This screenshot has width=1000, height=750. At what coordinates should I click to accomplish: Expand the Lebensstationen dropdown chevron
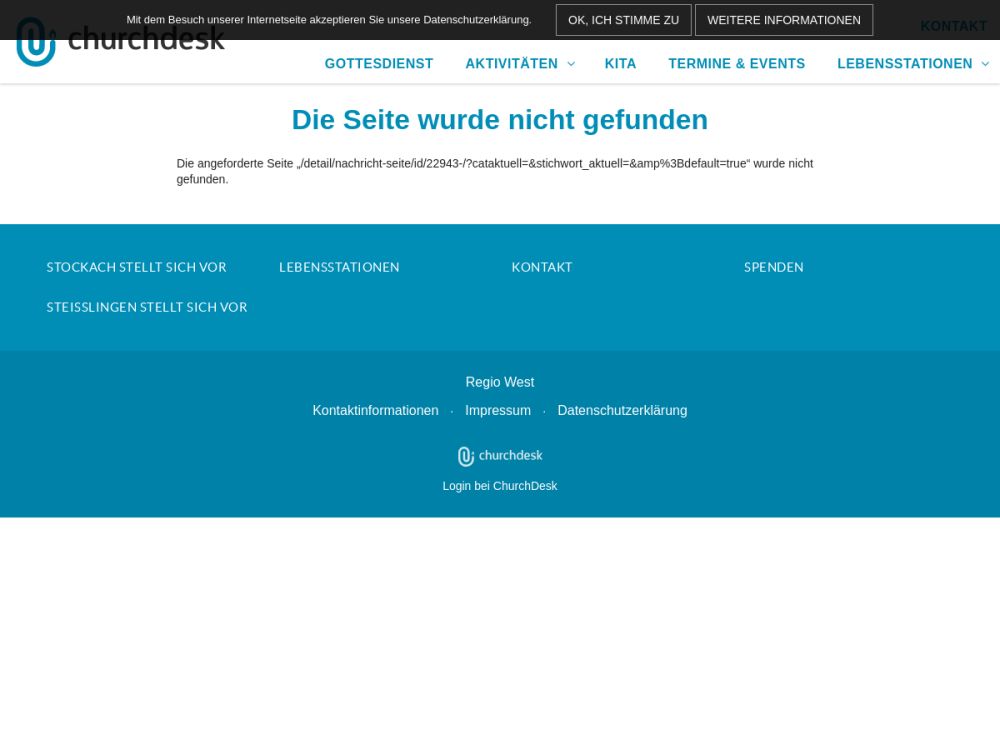click(985, 64)
